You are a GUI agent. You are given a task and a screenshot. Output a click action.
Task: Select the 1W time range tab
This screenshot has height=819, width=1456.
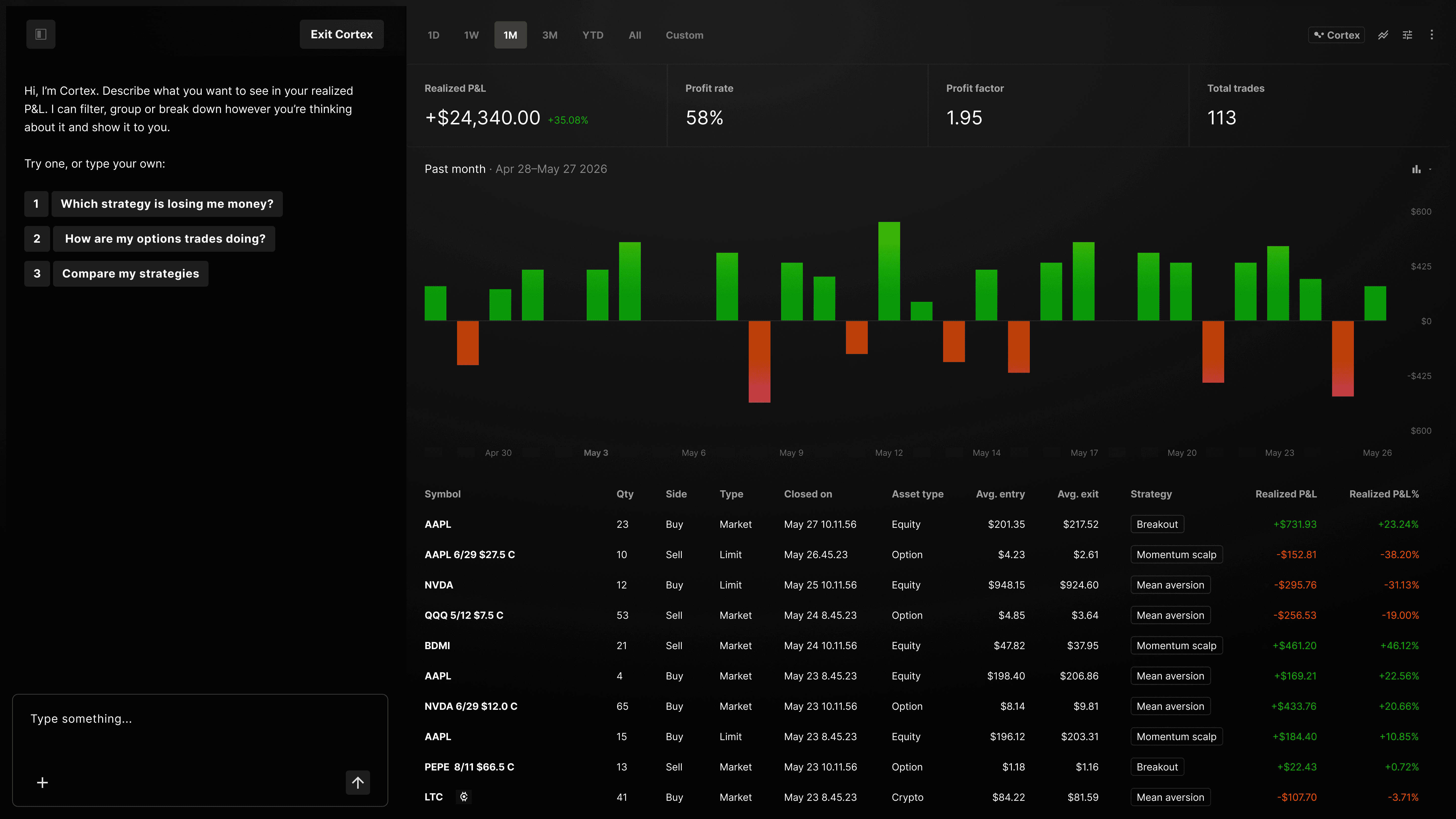(x=471, y=35)
